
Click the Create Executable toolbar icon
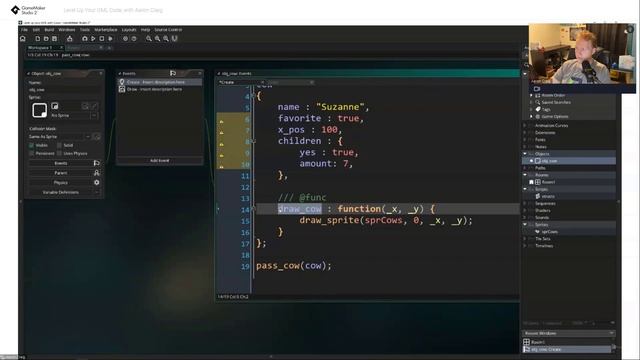[x=69, y=38]
